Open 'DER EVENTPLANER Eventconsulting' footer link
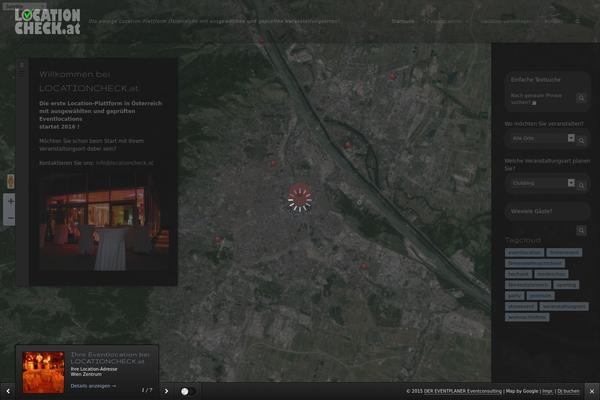Image resolution: width=600 pixels, height=400 pixels. (463, 391)
